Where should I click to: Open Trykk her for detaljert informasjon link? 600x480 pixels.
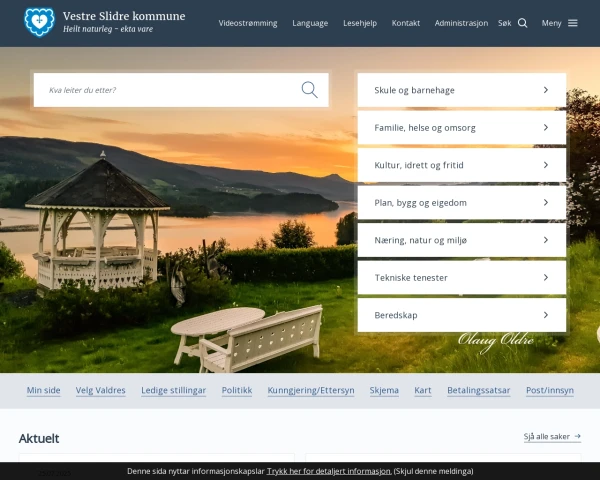coord(328,471)
